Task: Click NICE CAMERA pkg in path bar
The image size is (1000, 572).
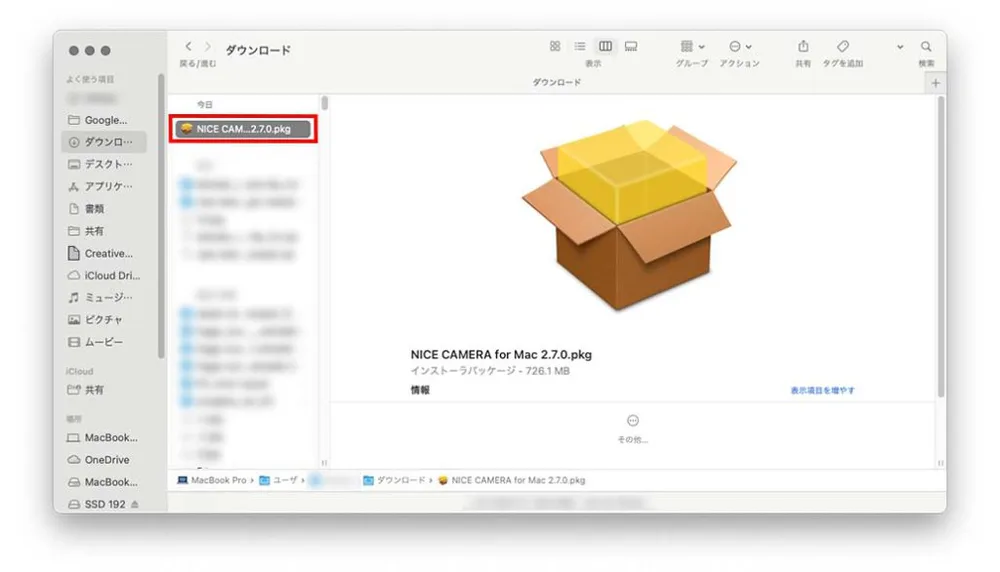Action: [x=511, y=480]
